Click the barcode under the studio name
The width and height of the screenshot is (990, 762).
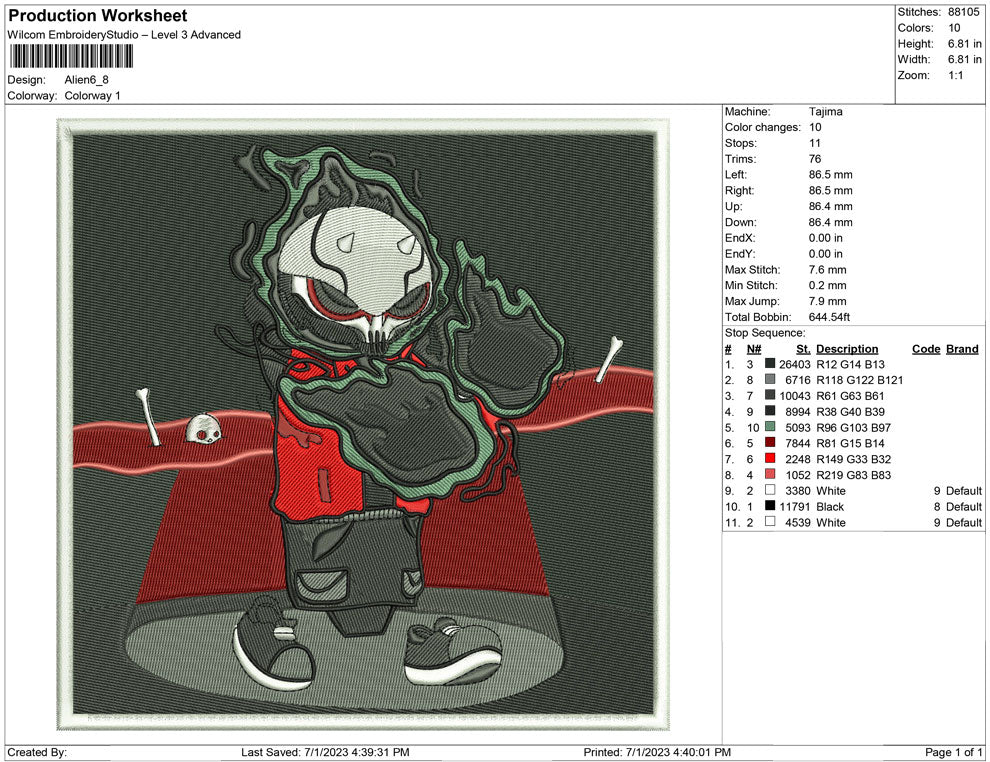point(70,57)
